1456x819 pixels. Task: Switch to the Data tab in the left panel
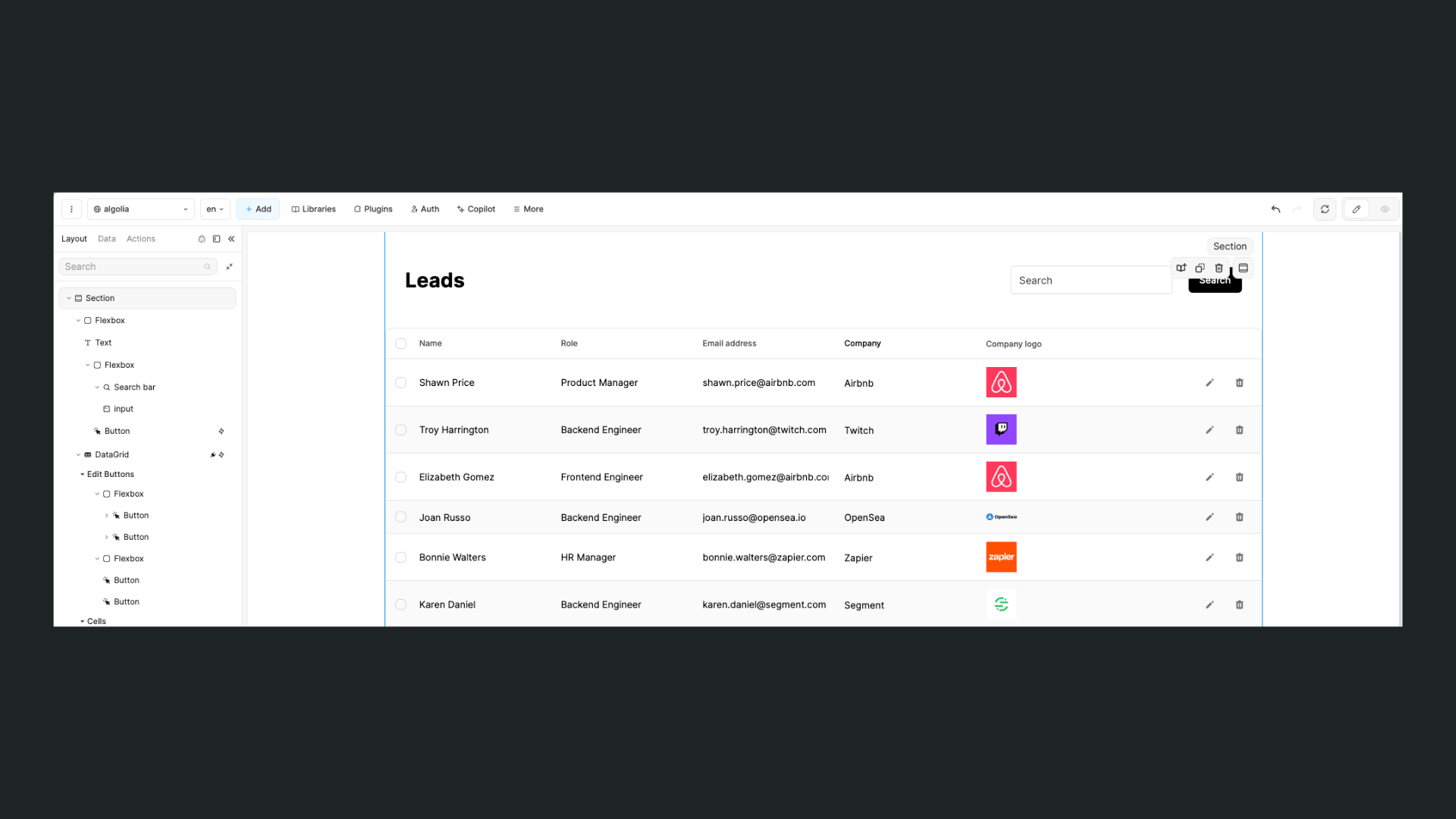106,238
